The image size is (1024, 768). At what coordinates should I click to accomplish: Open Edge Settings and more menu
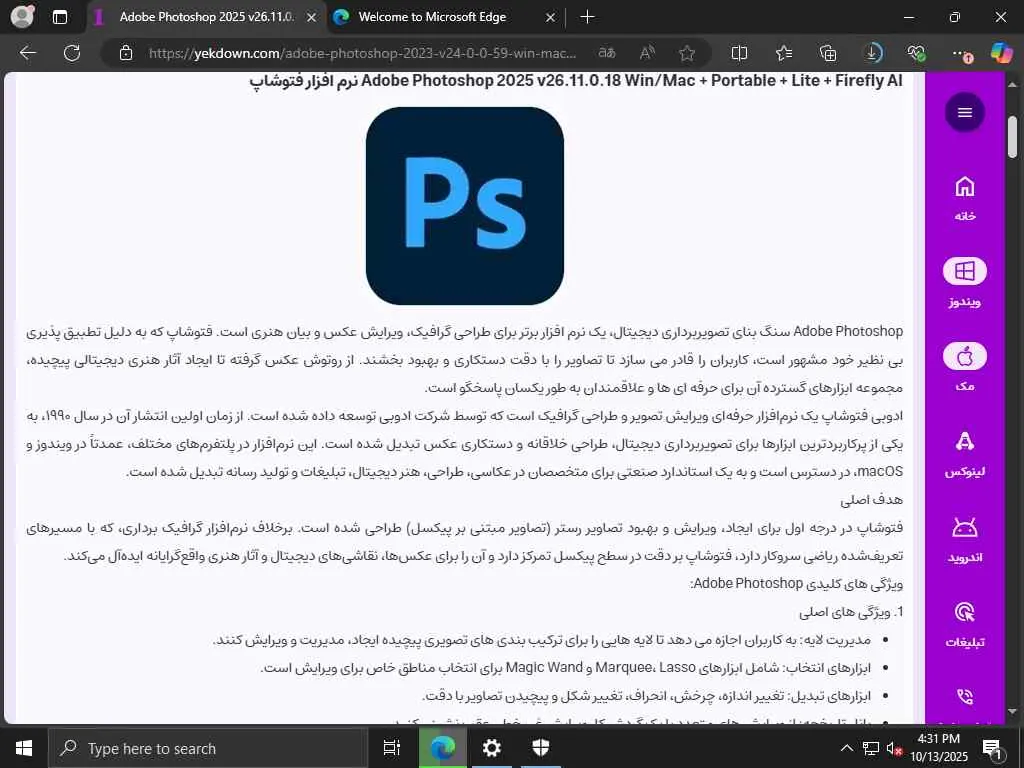point(961,53)
